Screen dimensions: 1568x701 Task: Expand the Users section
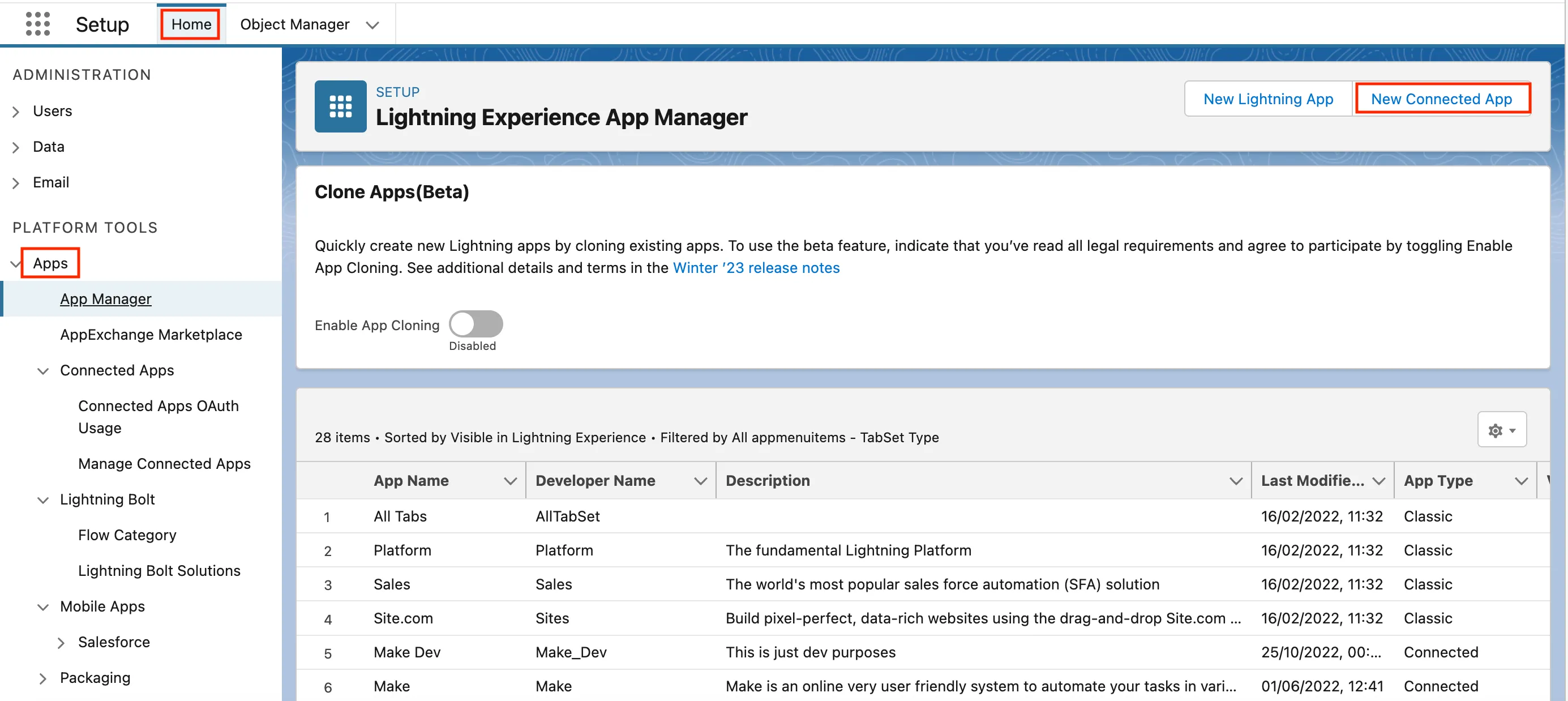(x=16, y=112)
